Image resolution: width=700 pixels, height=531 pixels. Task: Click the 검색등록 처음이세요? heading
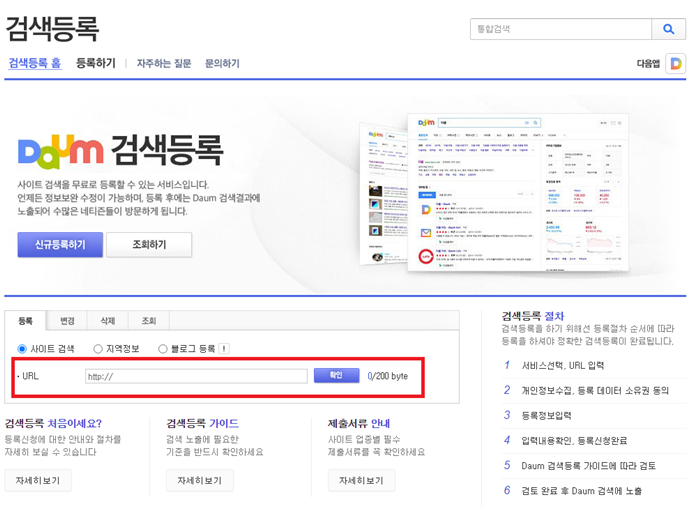coord(53,423)
